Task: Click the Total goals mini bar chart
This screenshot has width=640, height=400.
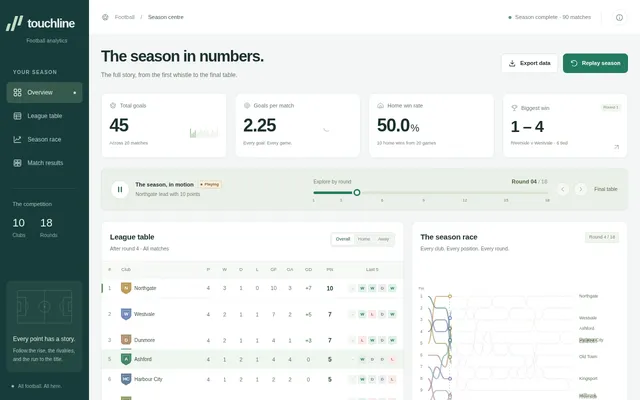Action: [204, 132]
